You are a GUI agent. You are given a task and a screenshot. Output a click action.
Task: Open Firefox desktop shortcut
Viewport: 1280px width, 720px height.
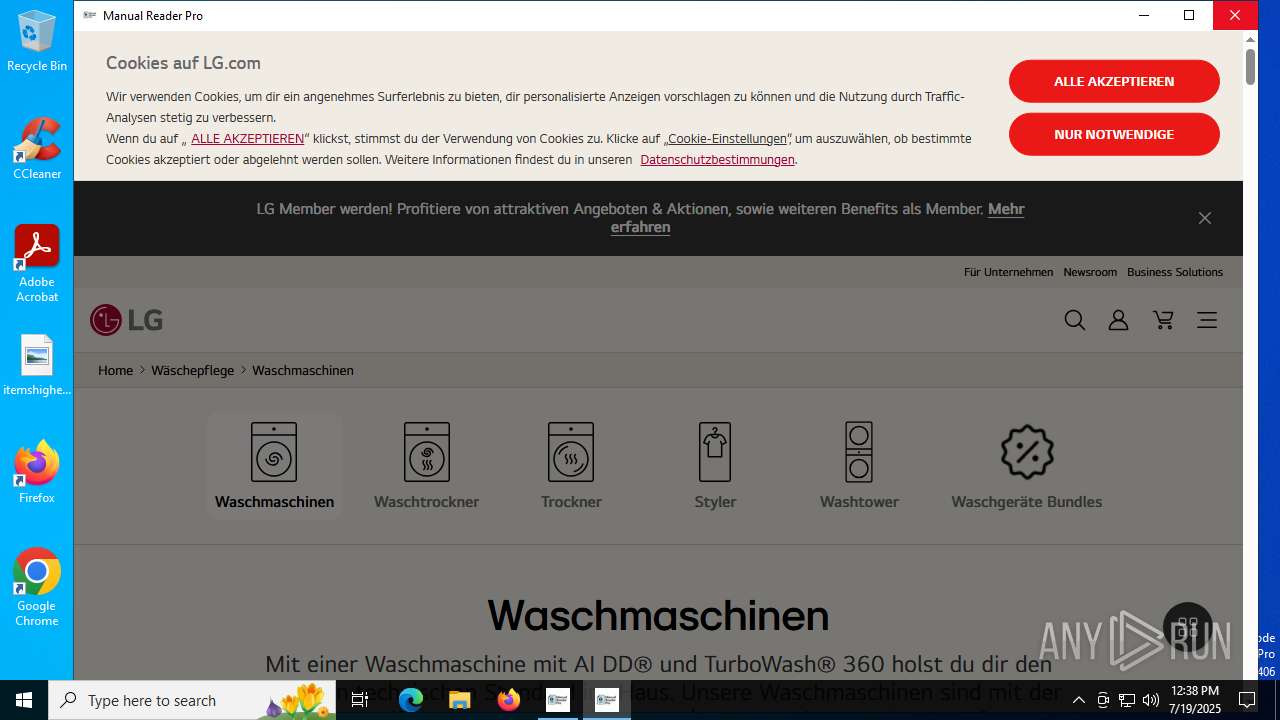(37, 472)
